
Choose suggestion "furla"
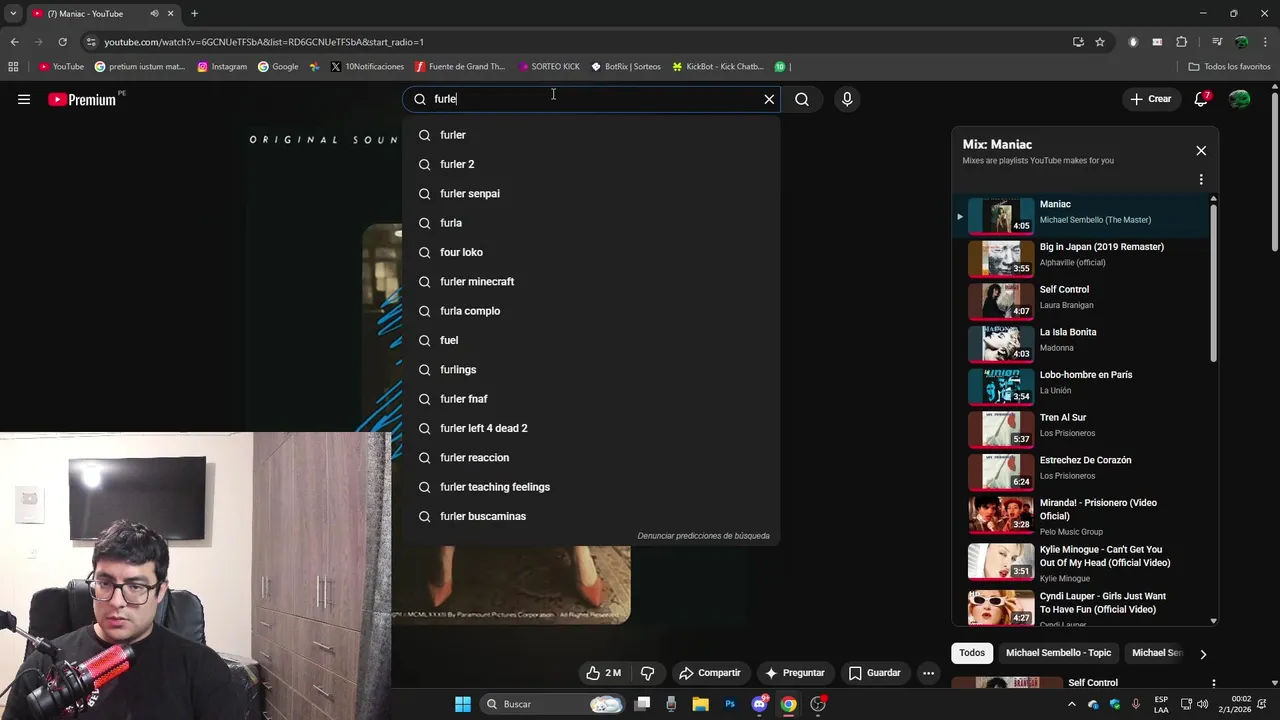(591, 223)
